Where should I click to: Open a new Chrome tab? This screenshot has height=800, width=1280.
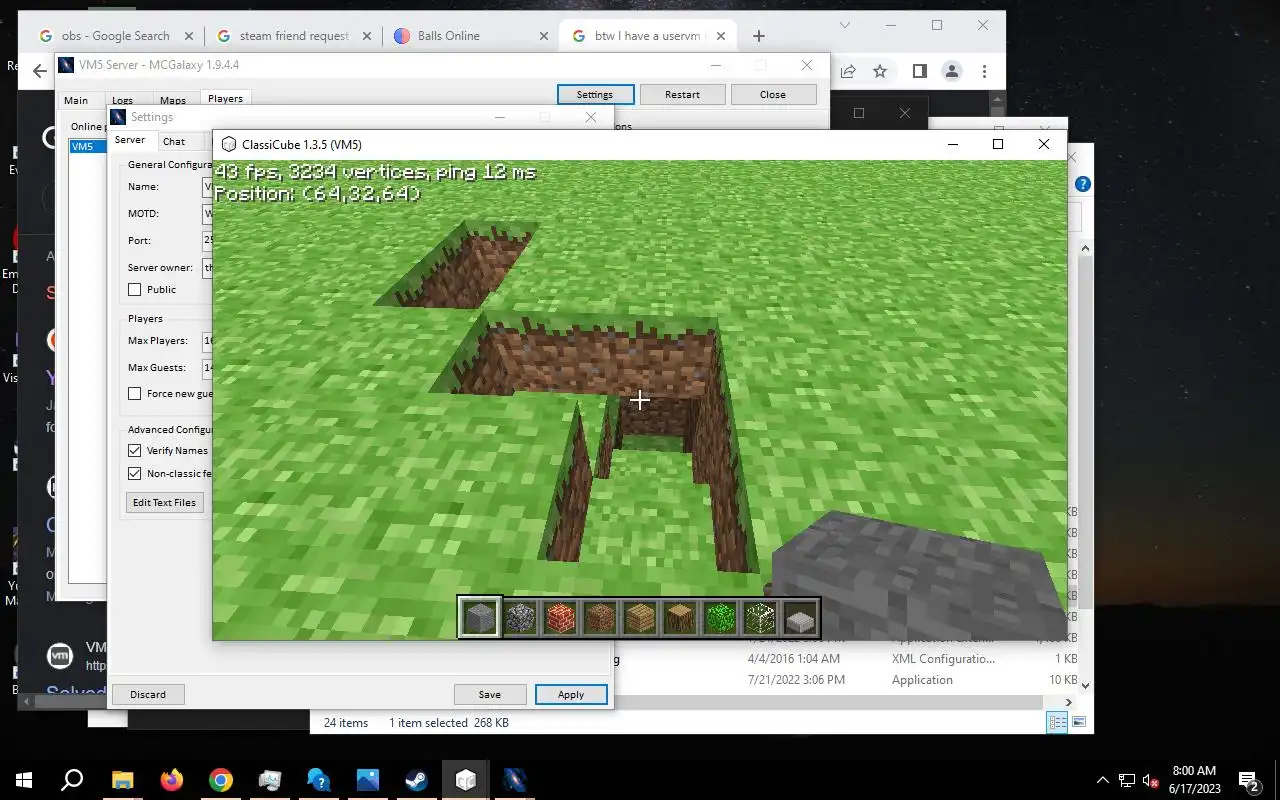(x=759, y=36)
